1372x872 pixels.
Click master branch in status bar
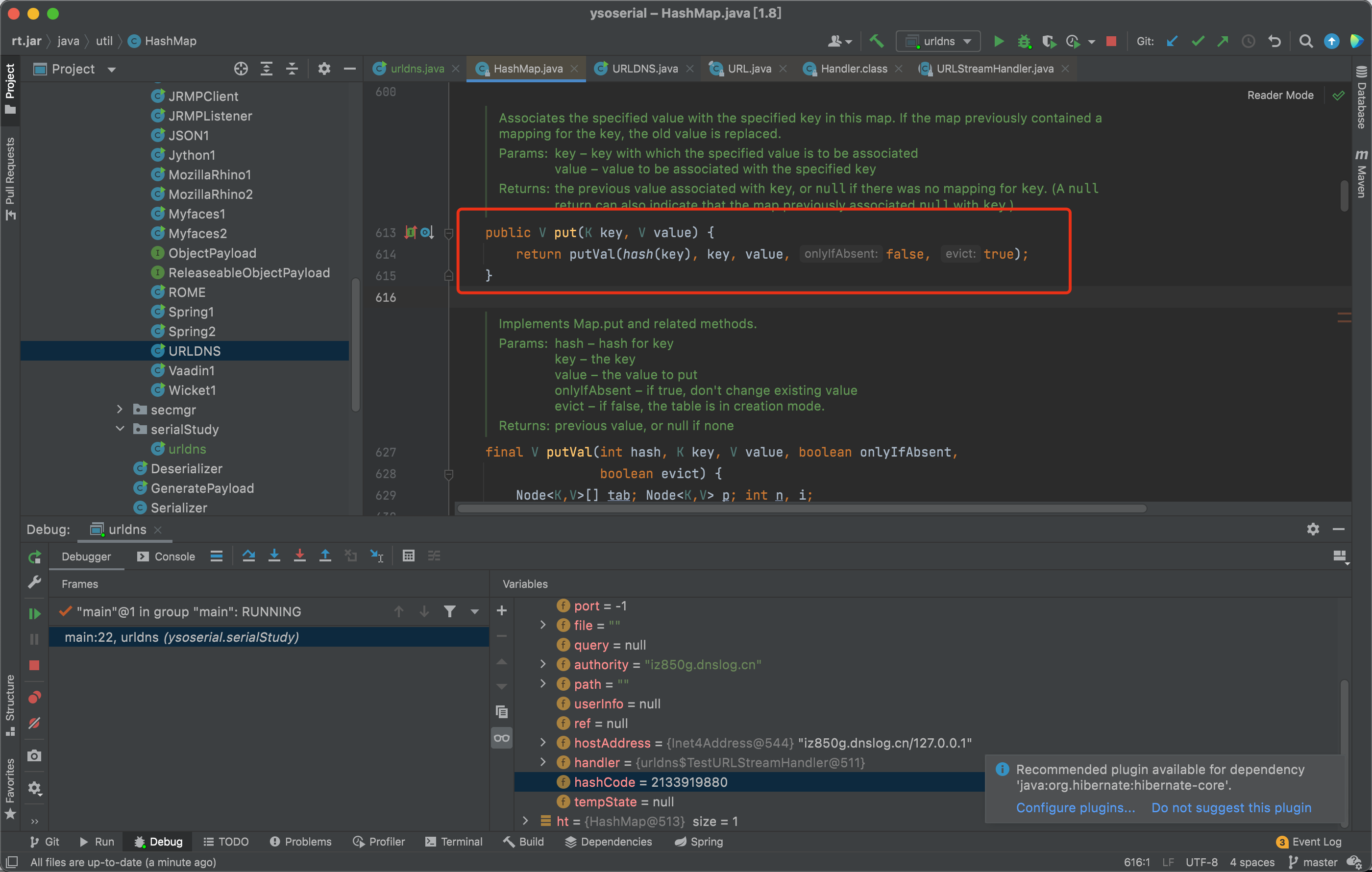(1313, 862)
